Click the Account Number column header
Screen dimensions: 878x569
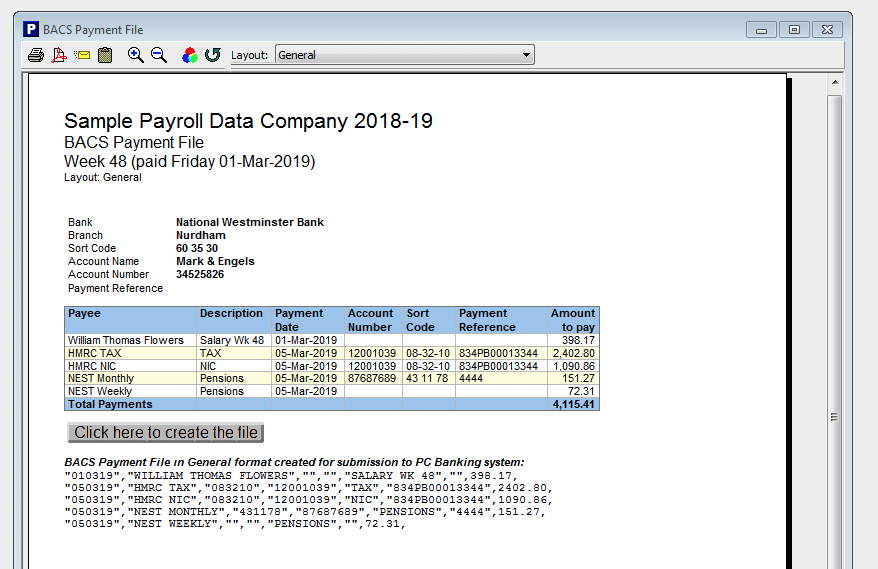[x=371, y=320]
